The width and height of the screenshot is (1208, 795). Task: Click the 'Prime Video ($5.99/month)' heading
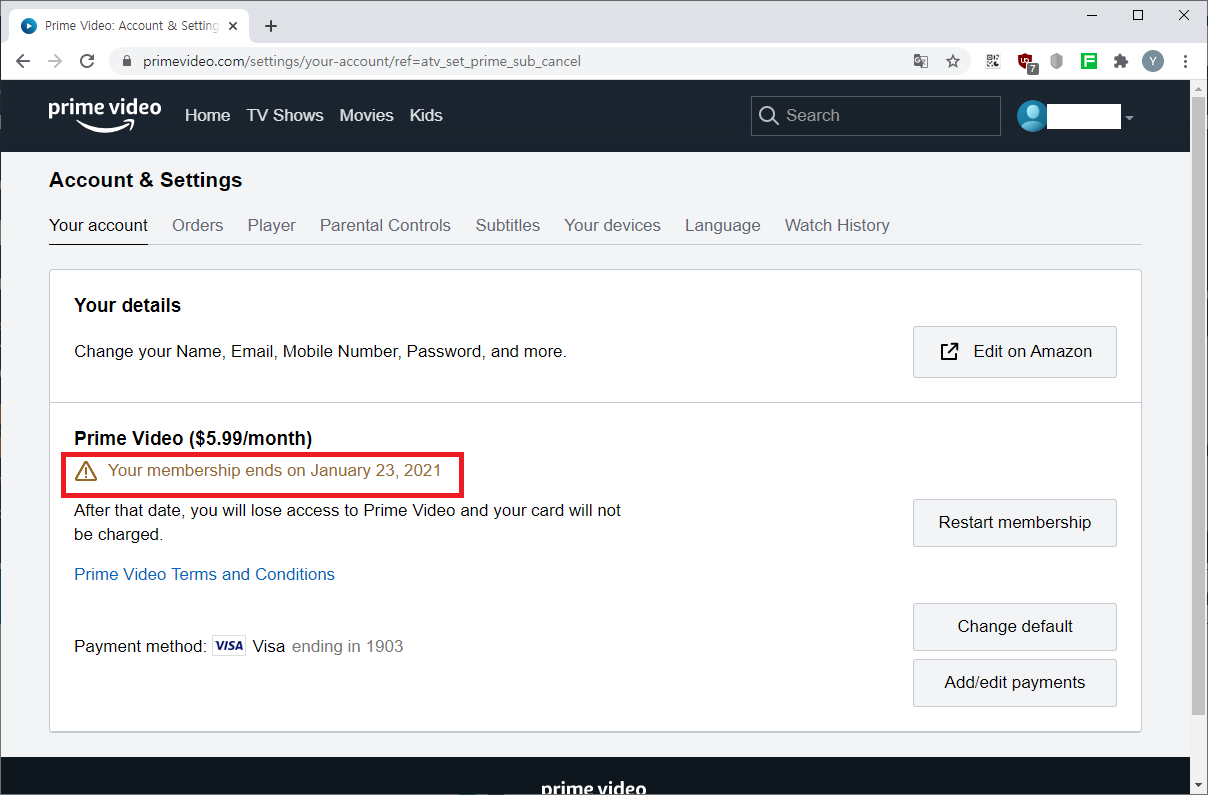(x=193, y=439)
